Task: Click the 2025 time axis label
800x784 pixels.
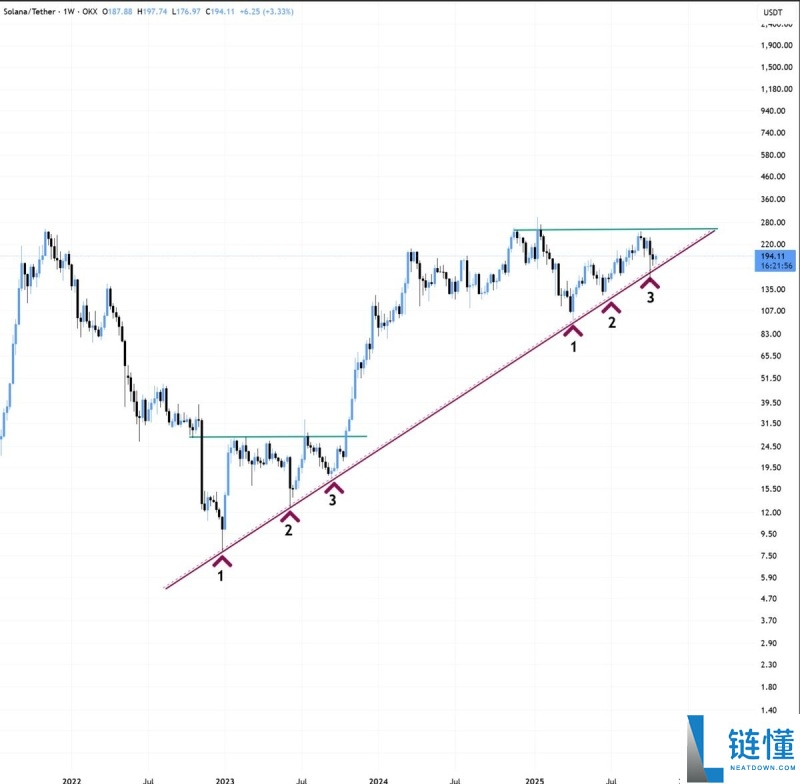Action: [535, 780]
